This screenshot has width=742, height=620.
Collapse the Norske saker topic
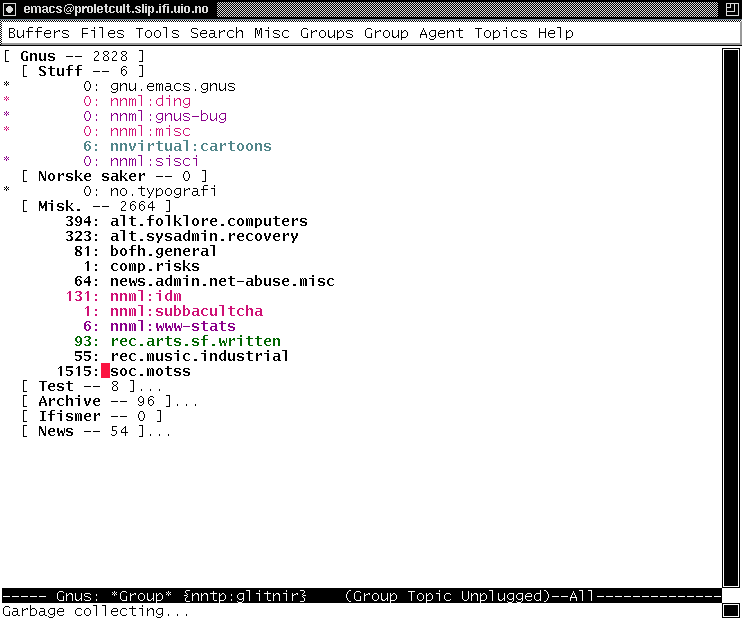point(115,177)
